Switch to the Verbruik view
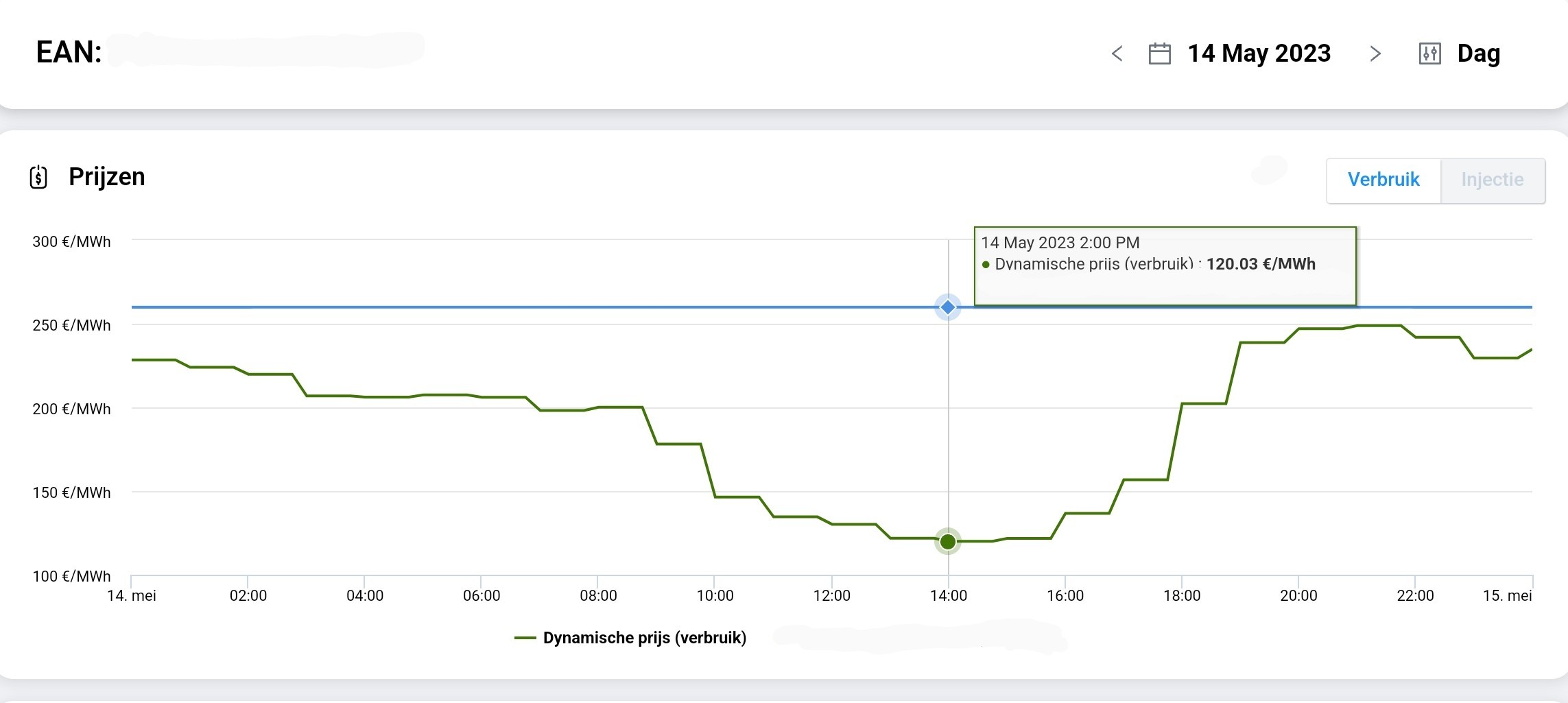Screen dimensions: 1568x703 (1383, 180)
